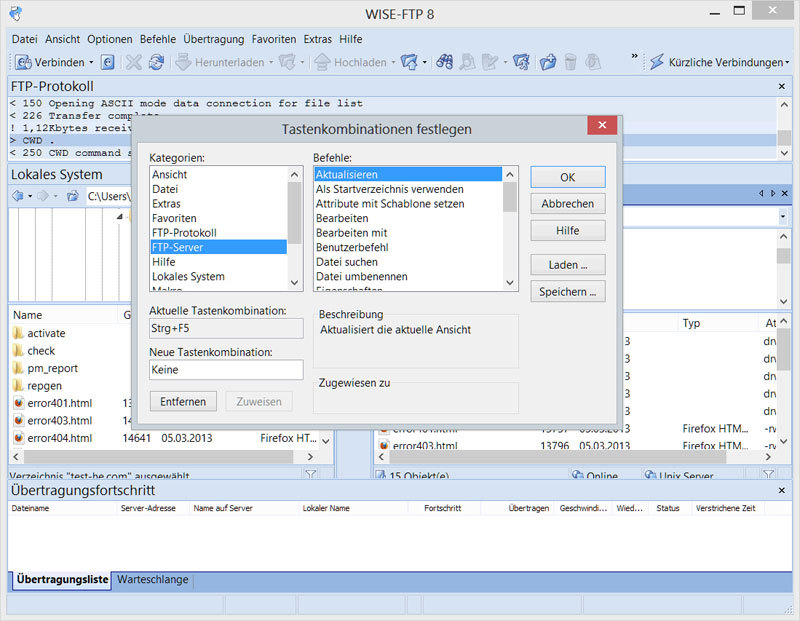Select Aktualisieren in Befehle list
This screenshot has width=800, height=621.
click(x=408, y=175)
